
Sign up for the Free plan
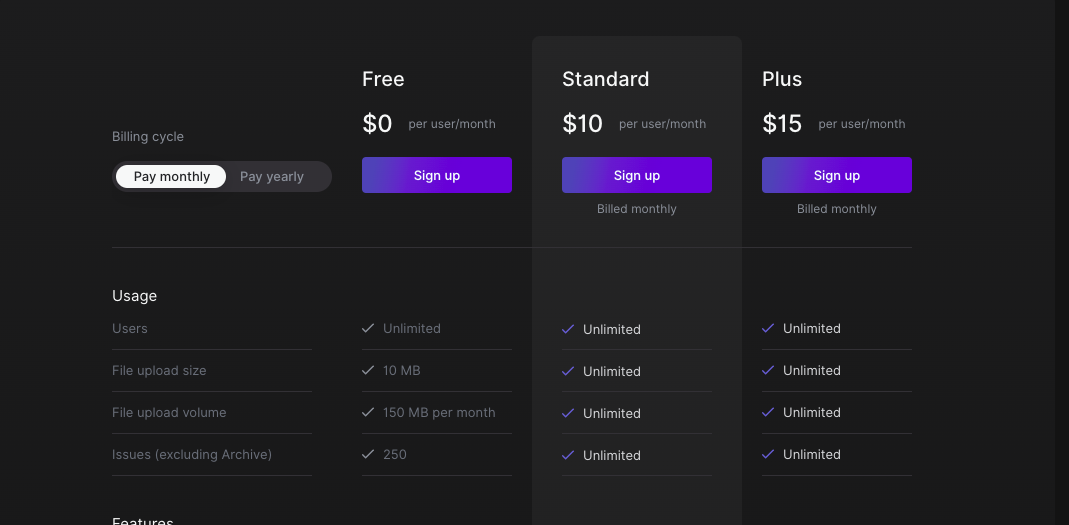click(x=437, y=175)
